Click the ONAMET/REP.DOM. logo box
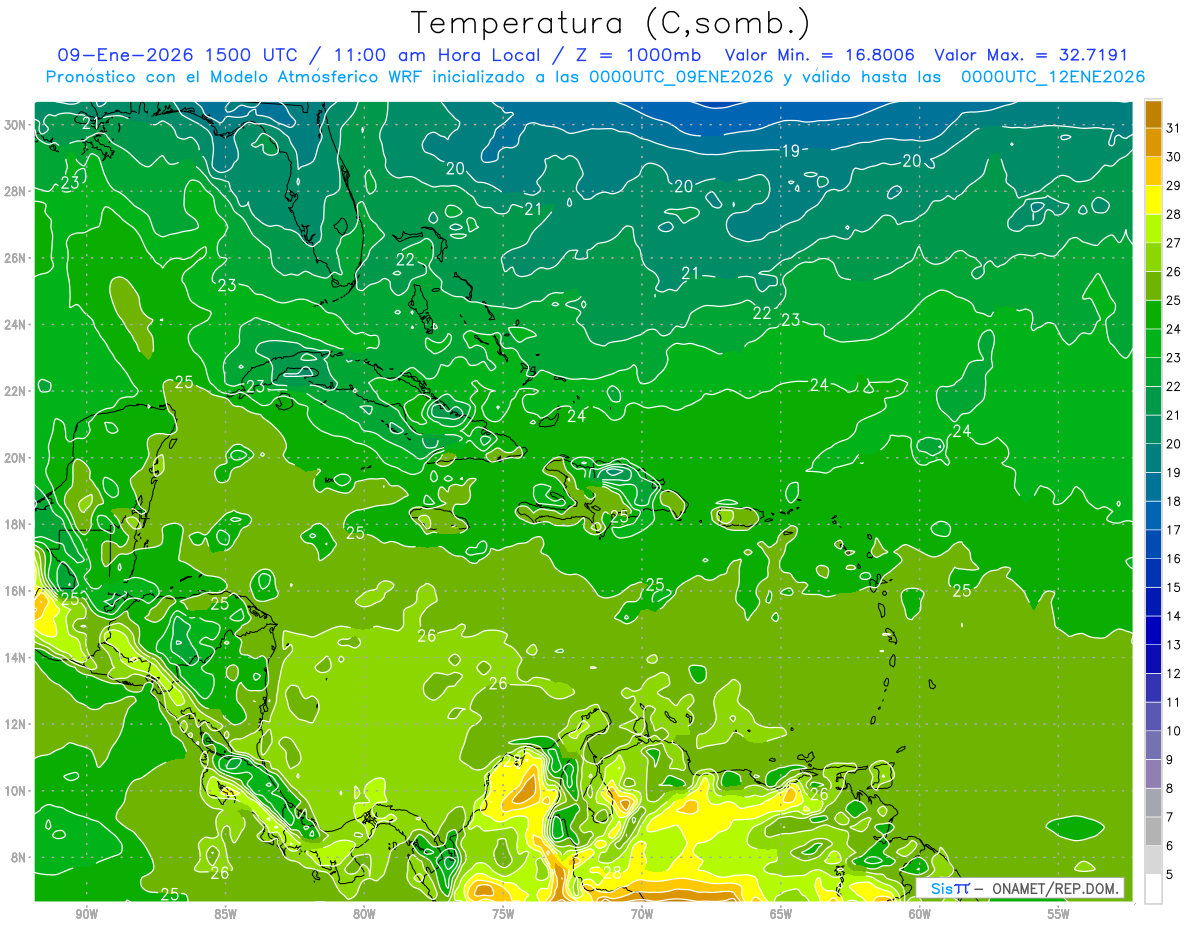The image size is (1200, 927). 1020,888
